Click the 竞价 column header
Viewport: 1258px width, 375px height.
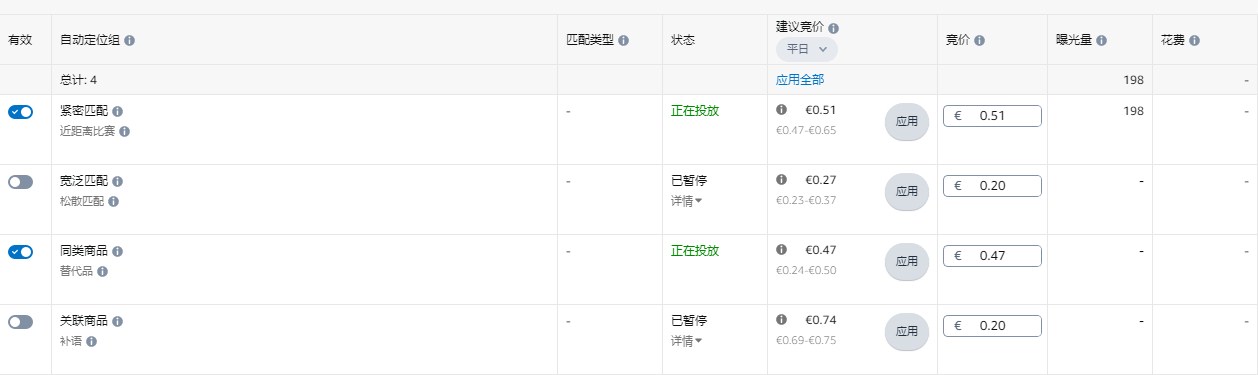958,41
